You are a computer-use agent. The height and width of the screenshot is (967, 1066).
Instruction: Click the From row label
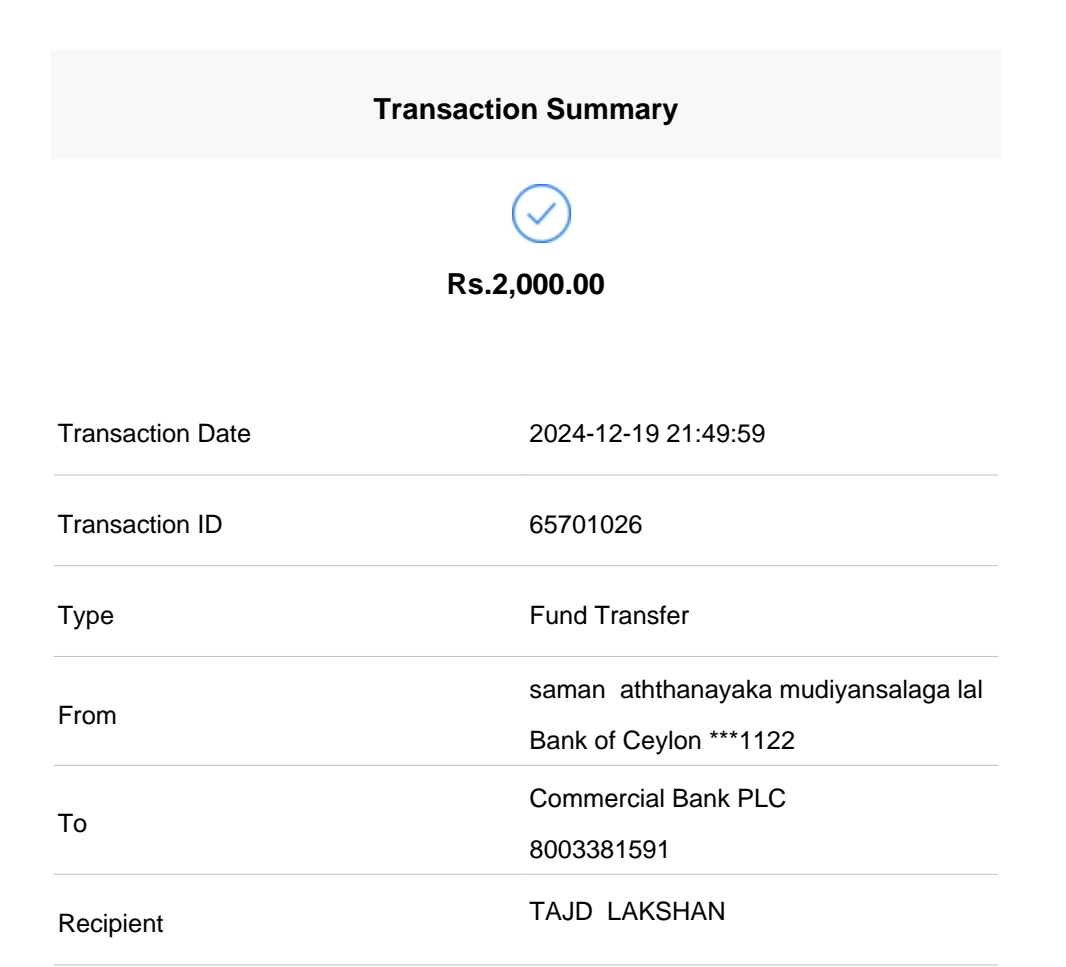87,717
